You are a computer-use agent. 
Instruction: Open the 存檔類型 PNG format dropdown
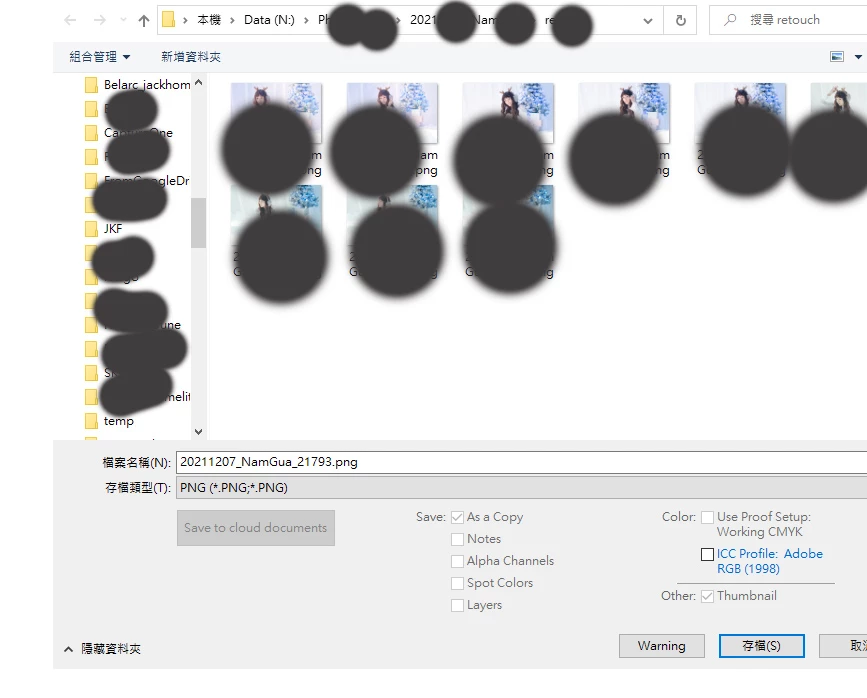pyautogui.click(x=521, y=488)
